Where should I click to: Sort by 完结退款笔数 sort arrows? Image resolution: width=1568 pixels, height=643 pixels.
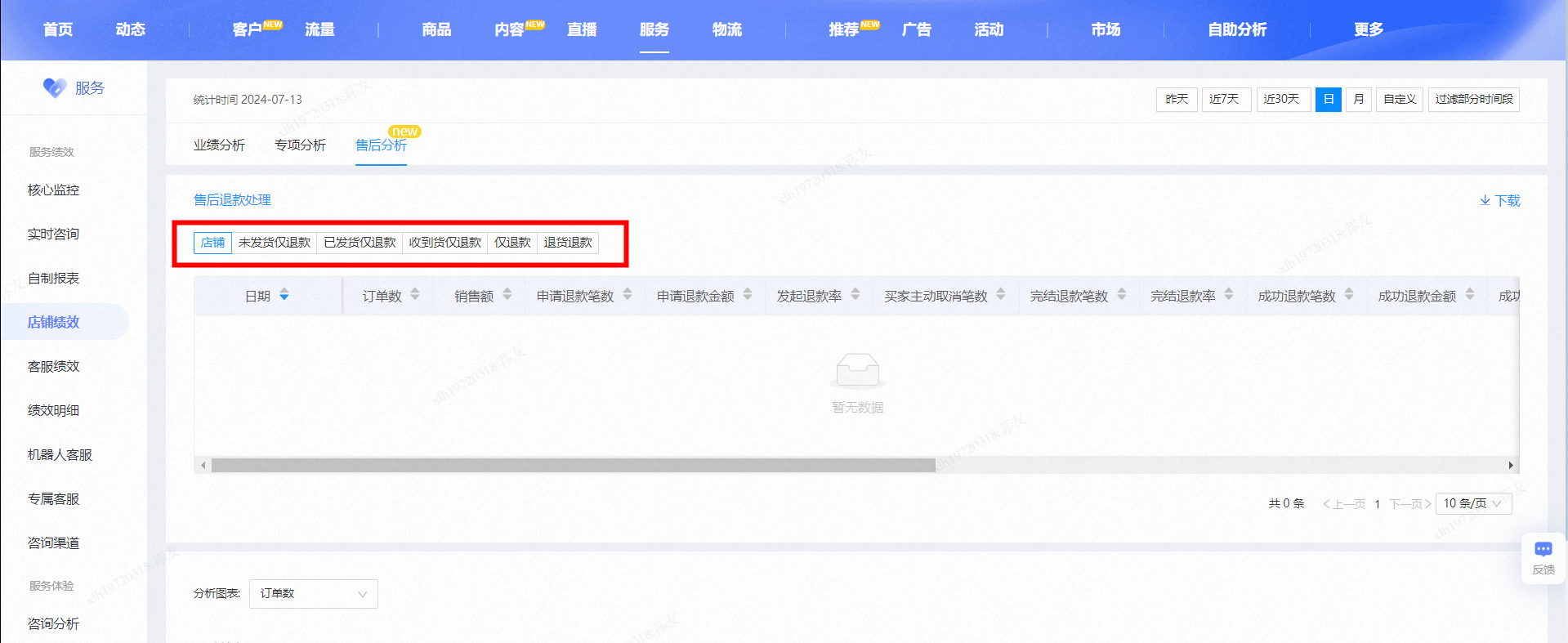point(1122,295)
